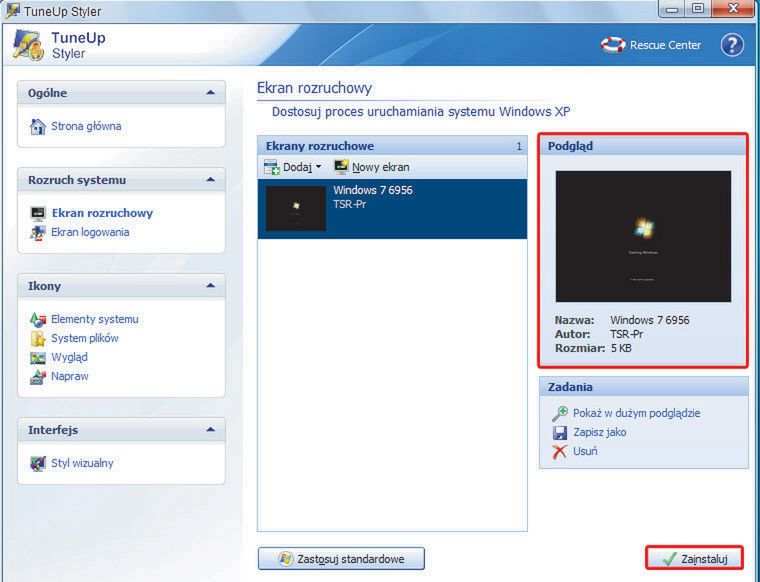760x582 pixels.
Task: Collapse the Interfejs panel
Action: pos(210,429)
